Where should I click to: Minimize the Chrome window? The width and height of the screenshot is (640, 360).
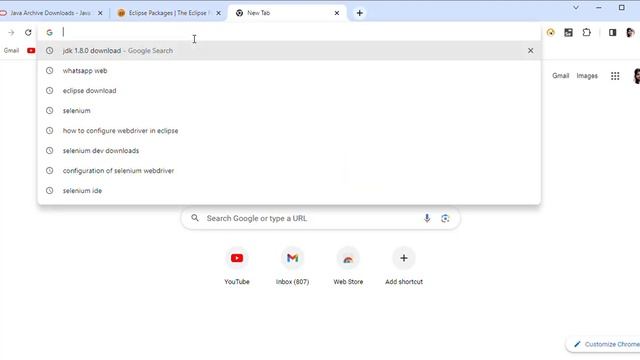pyautogui.click(x=599, y=7)
